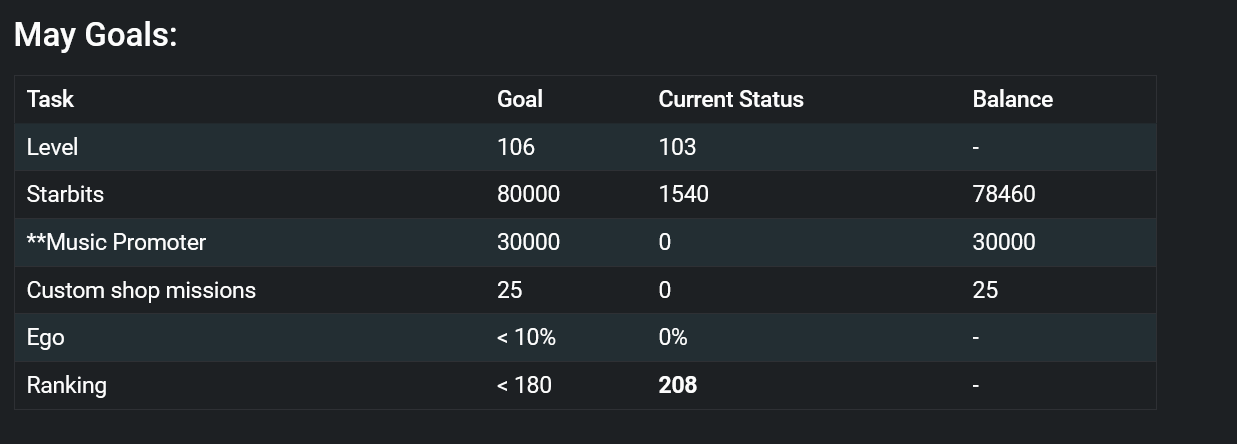Select the Level task cell

(x=52, y=147)
